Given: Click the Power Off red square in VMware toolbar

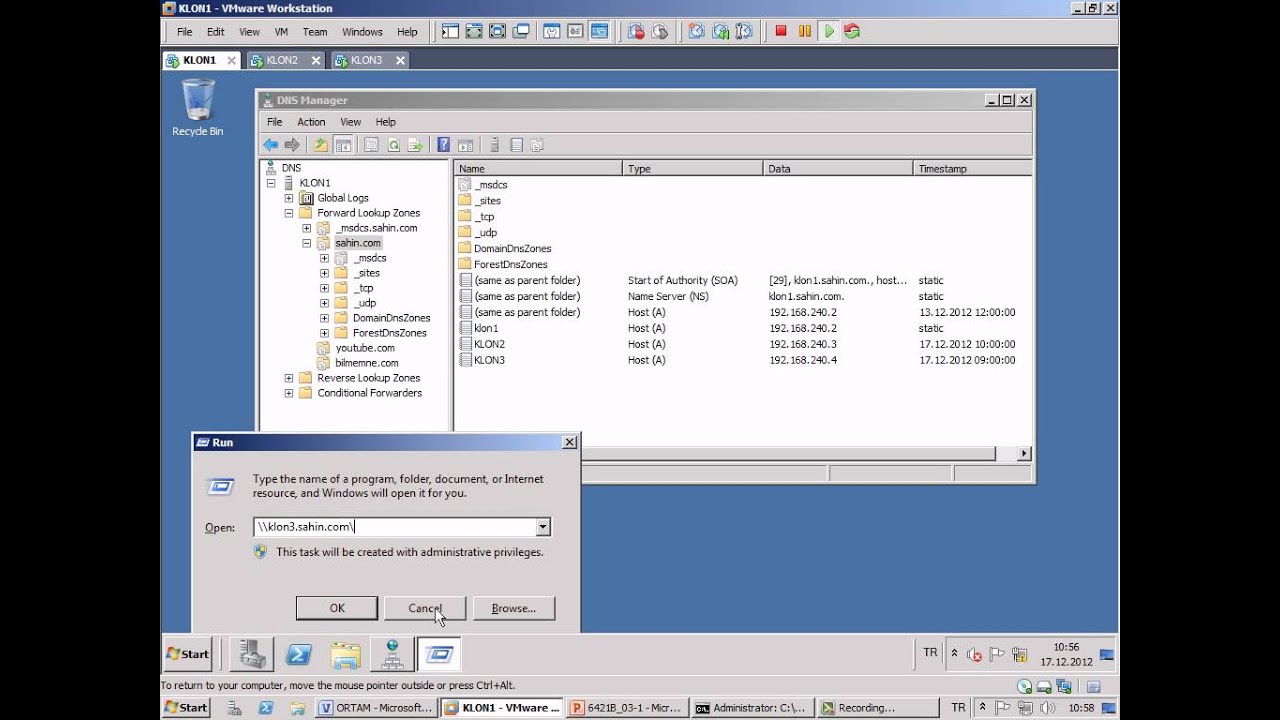Looking at the screenshot, I should (781, 31).
